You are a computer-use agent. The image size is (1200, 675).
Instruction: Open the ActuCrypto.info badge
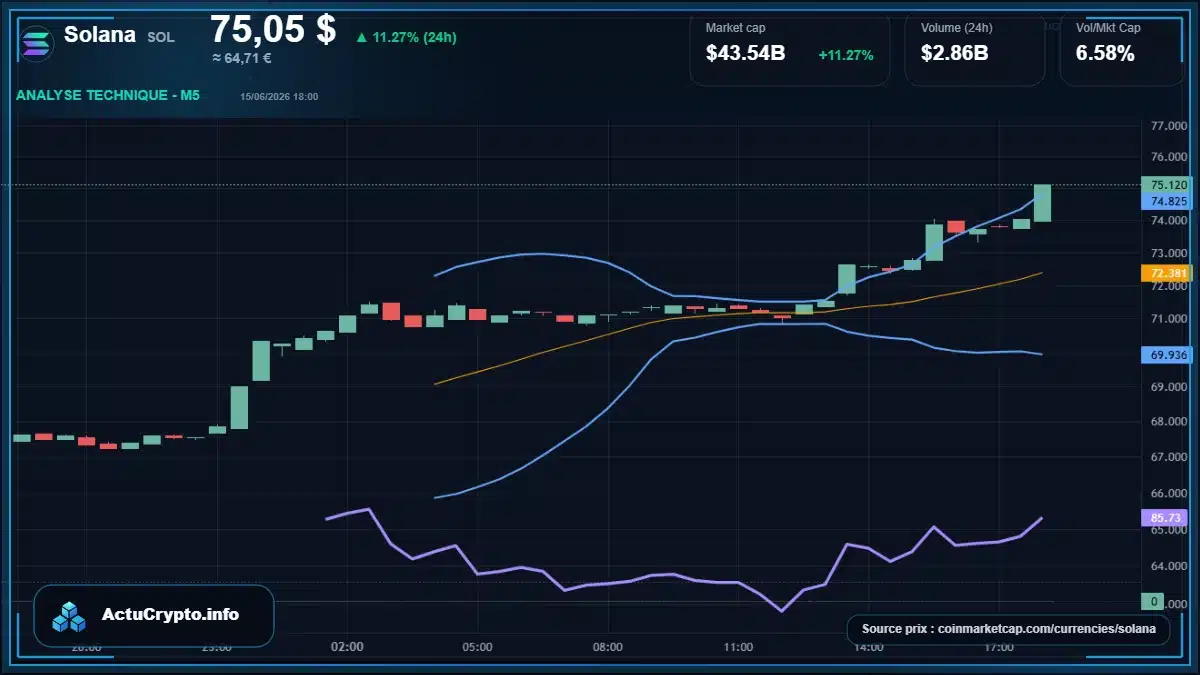coord(154,616)
